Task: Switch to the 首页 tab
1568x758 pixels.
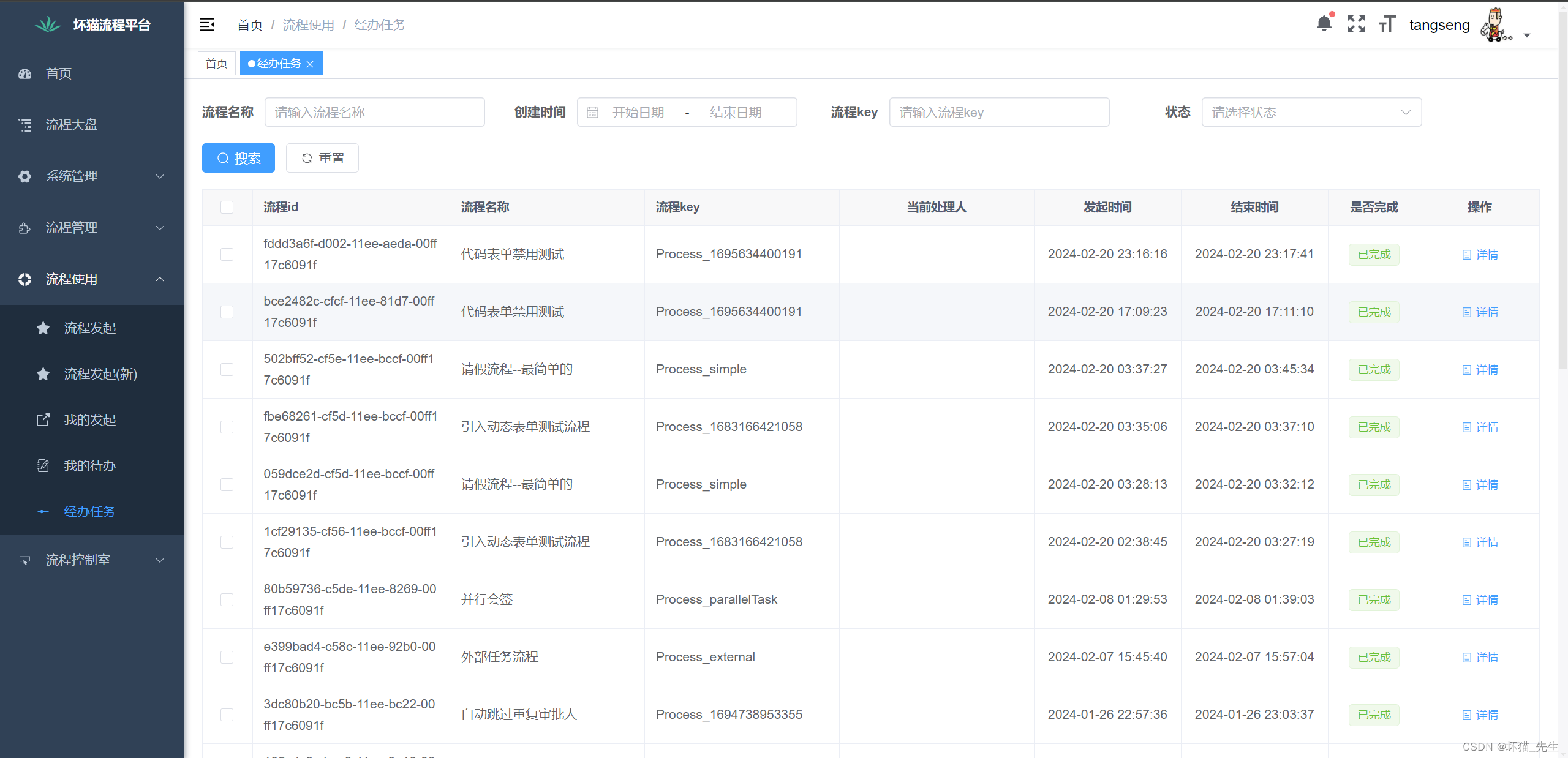Action: 216,64
